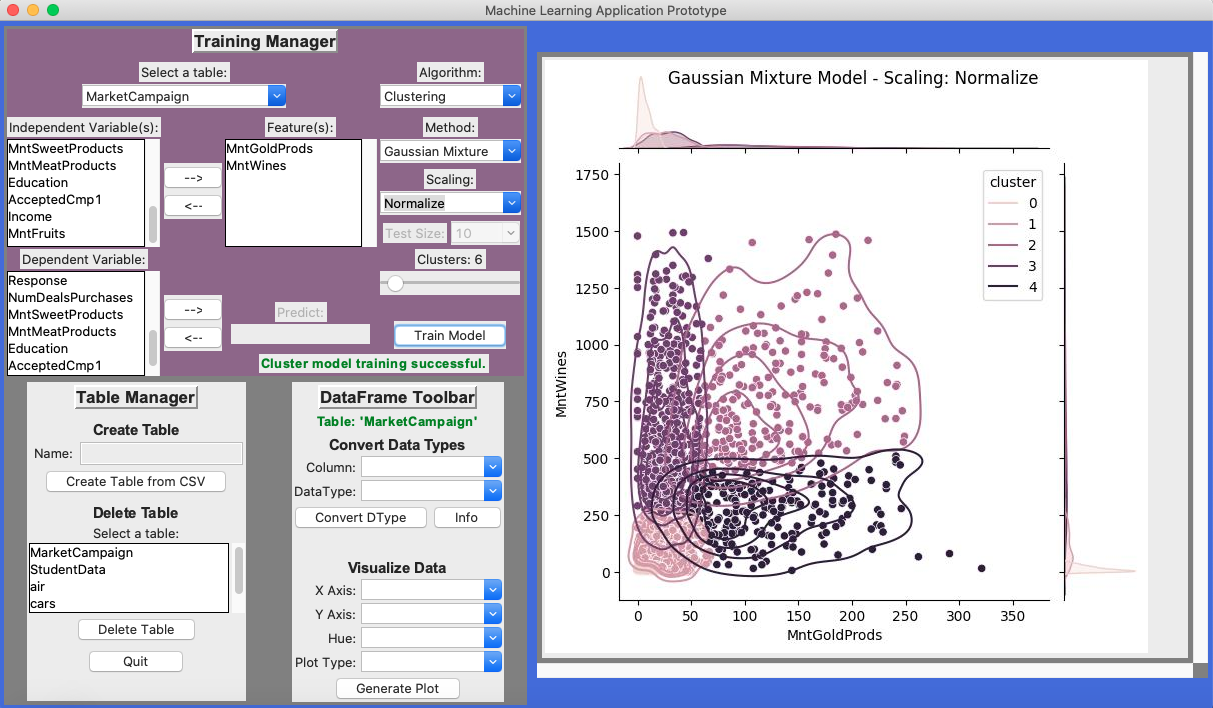Click the Info button

[x=467, y=517]
